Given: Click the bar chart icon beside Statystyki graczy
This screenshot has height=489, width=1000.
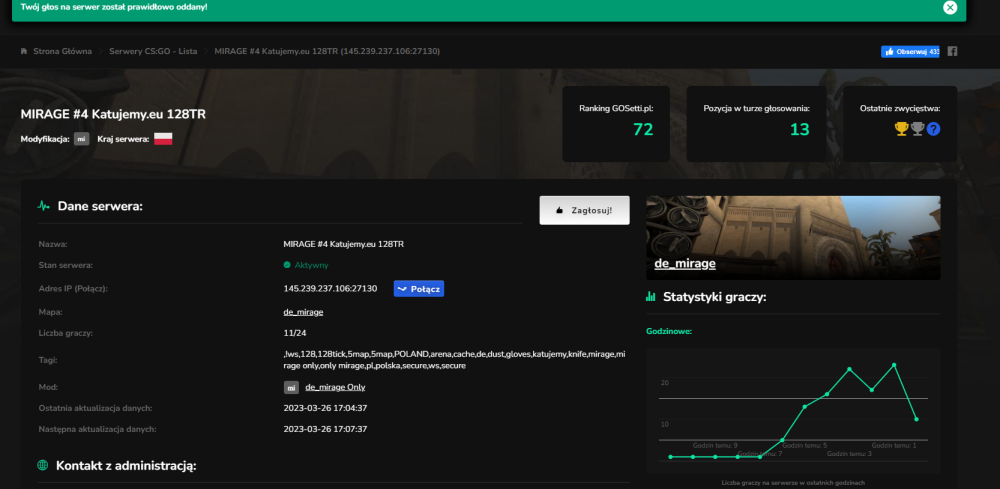Looking at the screenshot, I should click(x=651, y=296).
